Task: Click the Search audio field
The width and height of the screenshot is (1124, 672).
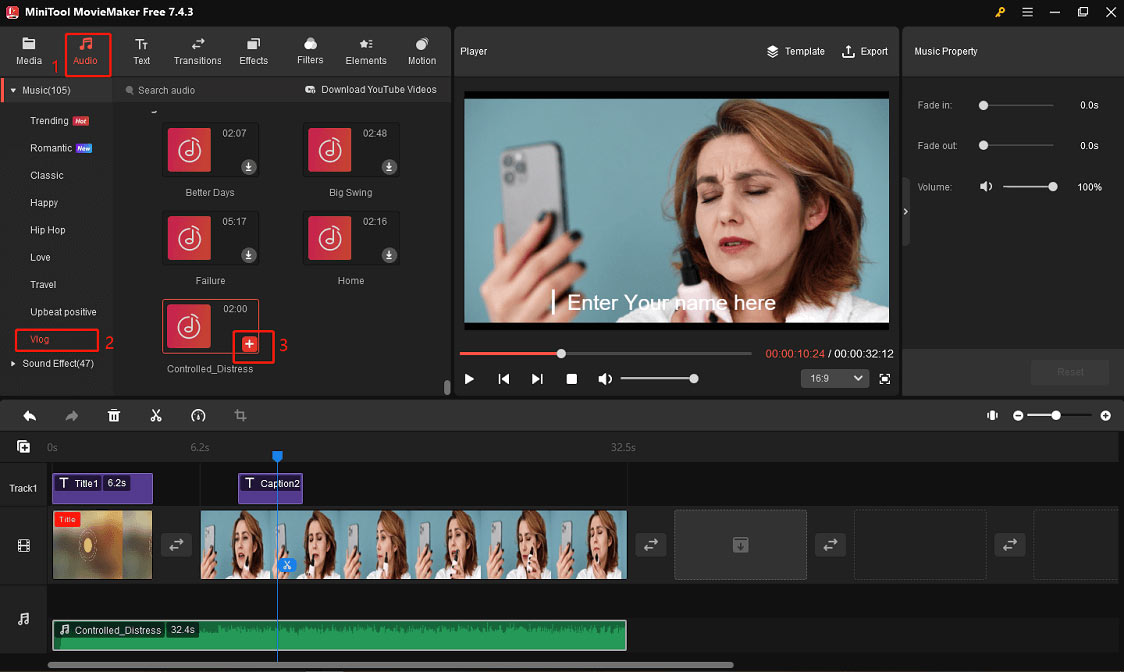Action: tap(208, 90)
